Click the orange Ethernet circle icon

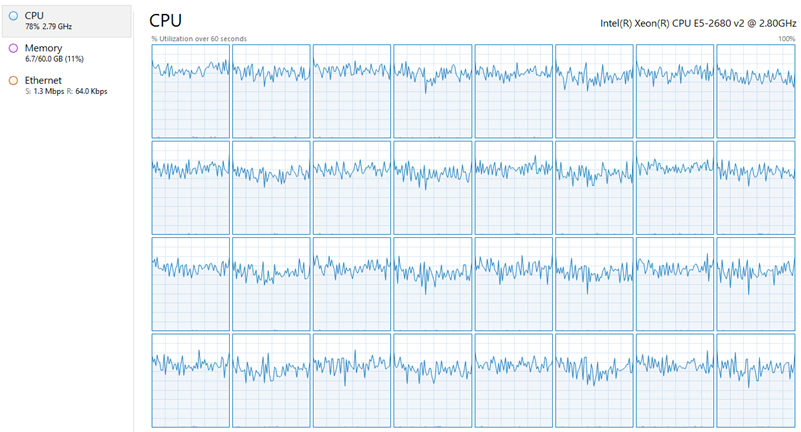(x=13, y=80)
